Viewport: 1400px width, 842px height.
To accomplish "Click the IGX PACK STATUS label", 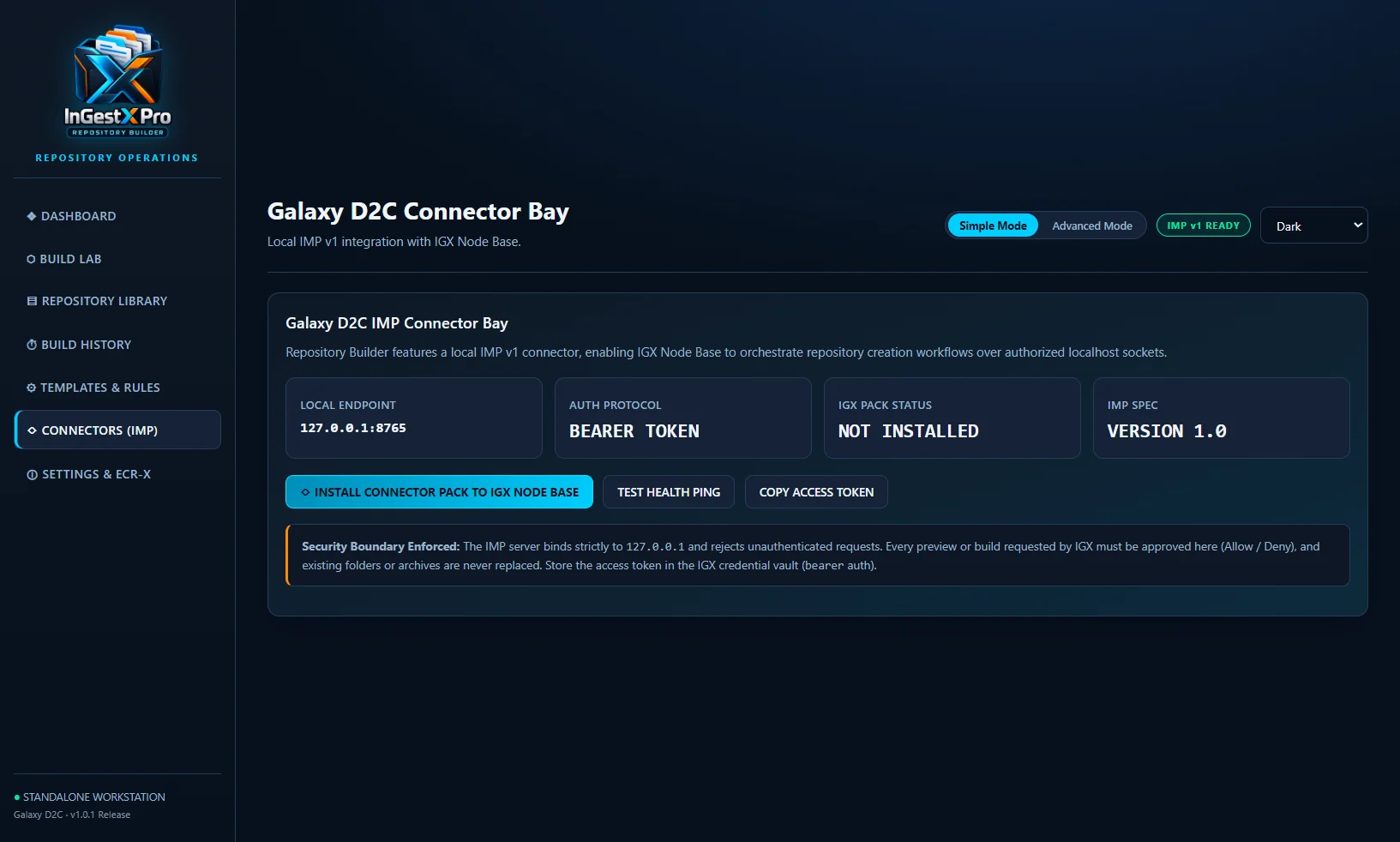I will pyautogui.click(x=885, y=406).
